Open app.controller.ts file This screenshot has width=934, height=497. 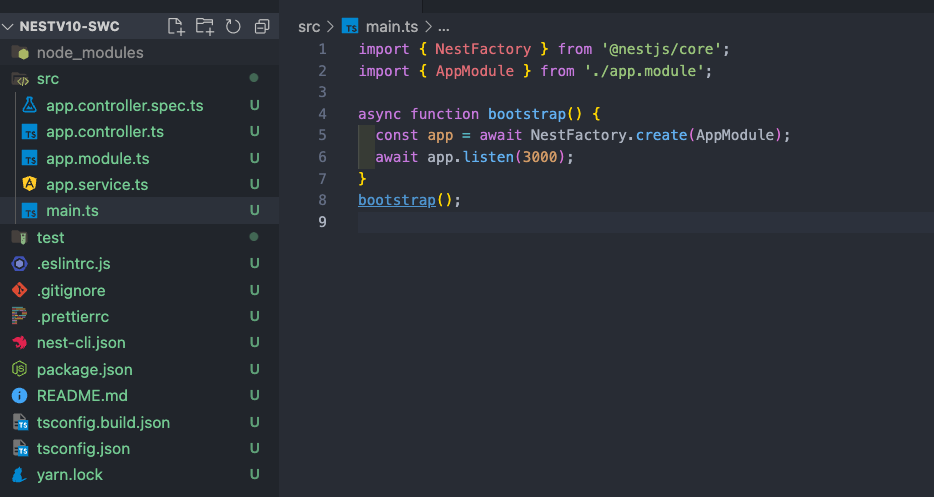click(139, 132)
